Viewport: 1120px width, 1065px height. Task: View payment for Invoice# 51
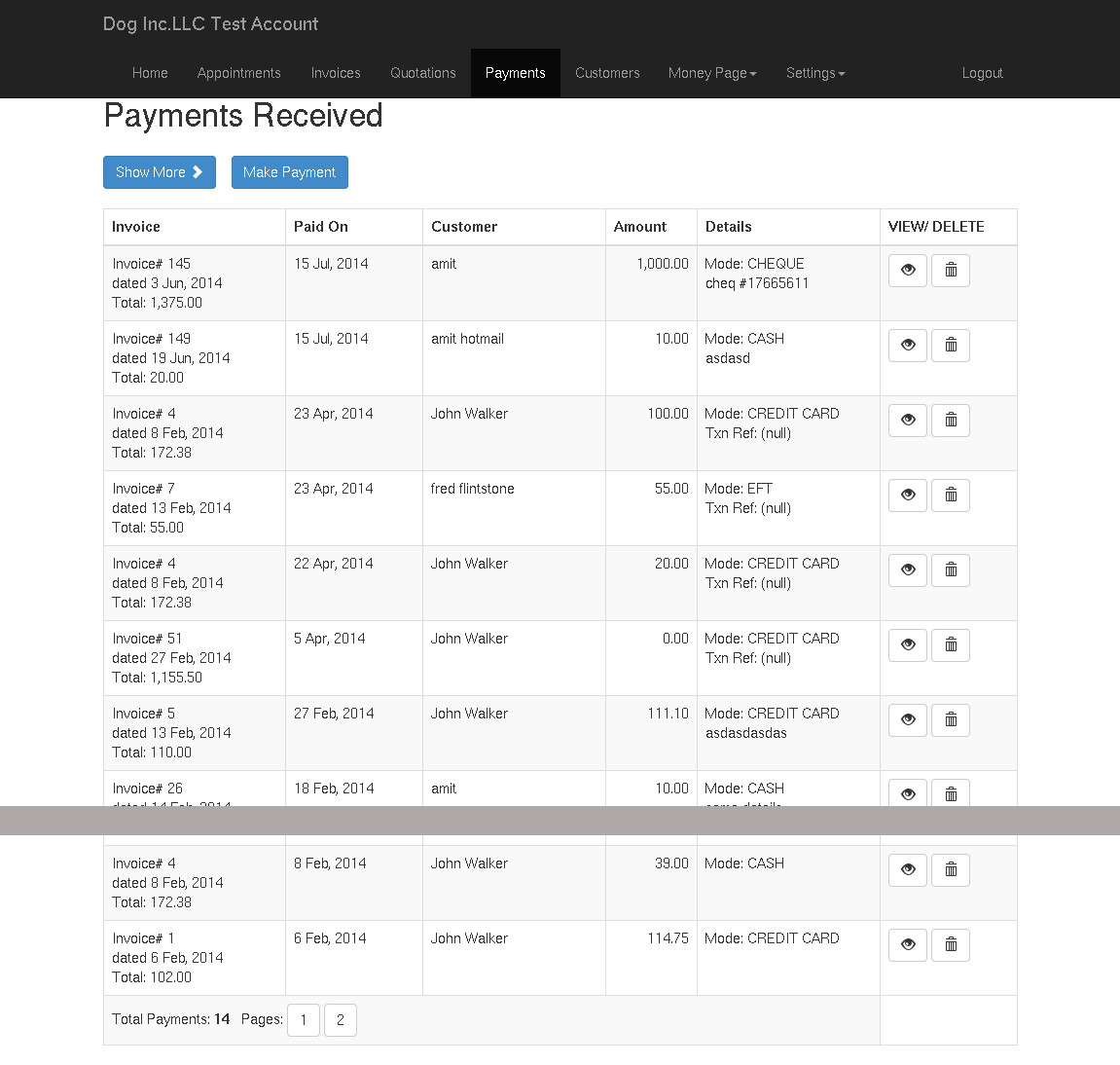click(907, 645)
